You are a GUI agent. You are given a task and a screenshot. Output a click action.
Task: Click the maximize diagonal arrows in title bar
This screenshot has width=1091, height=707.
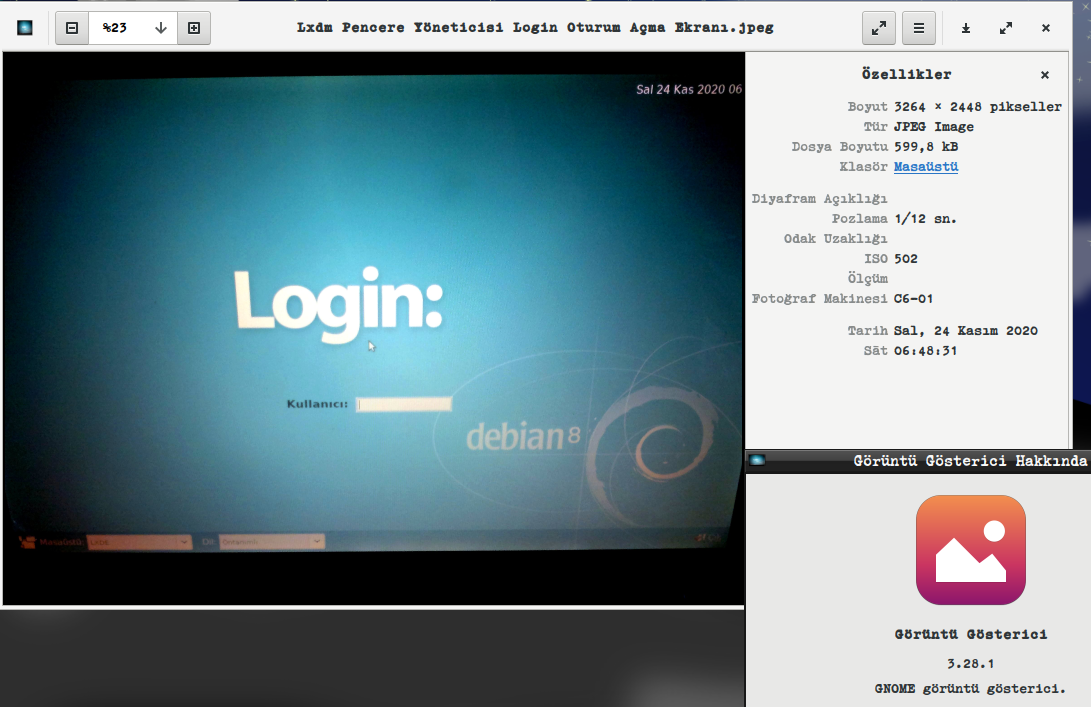(1005, 28)
